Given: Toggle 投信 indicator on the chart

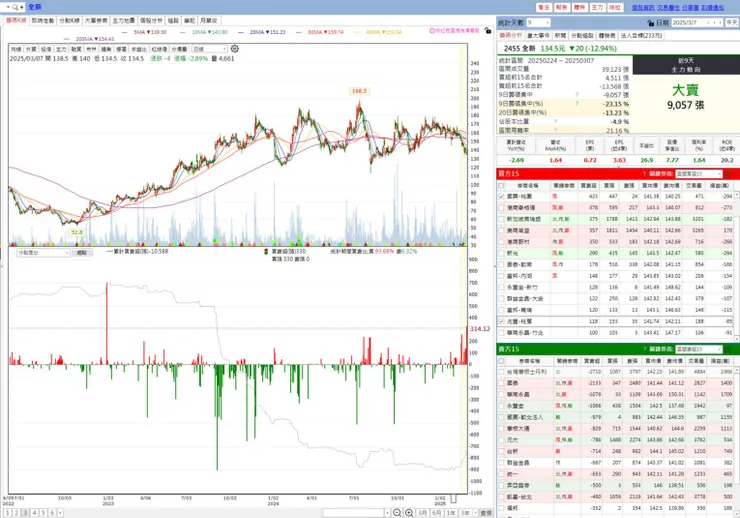Looking at the screenshot, I should coord(46,49).
